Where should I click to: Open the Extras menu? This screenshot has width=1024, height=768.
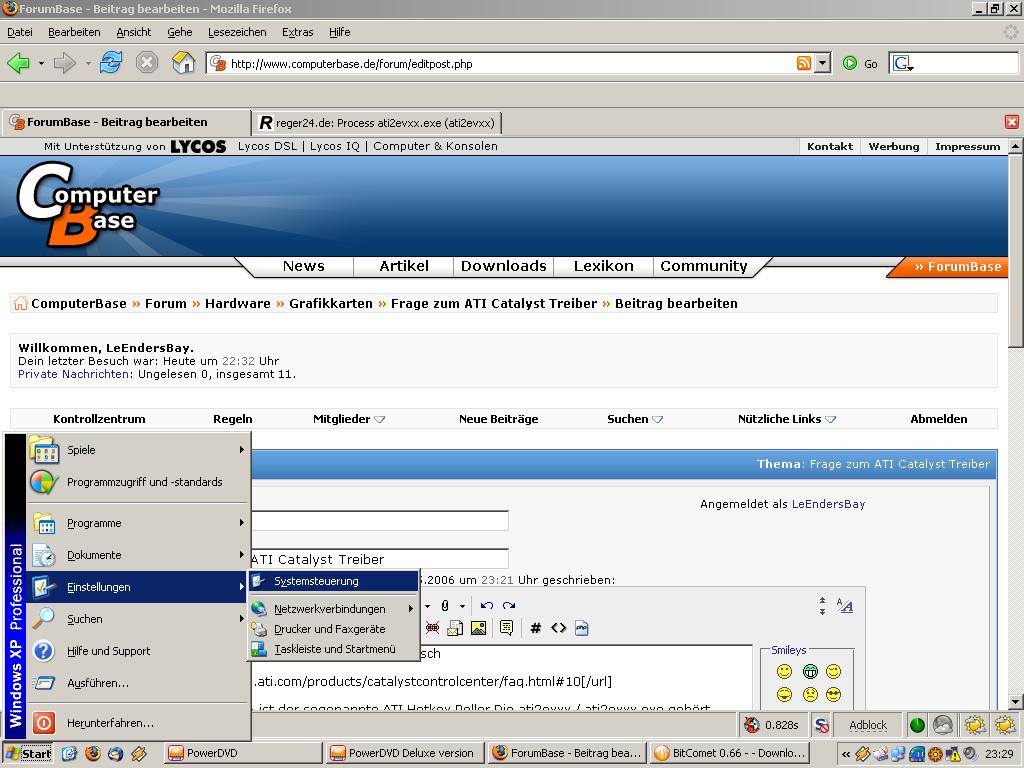tap(298, 32)
